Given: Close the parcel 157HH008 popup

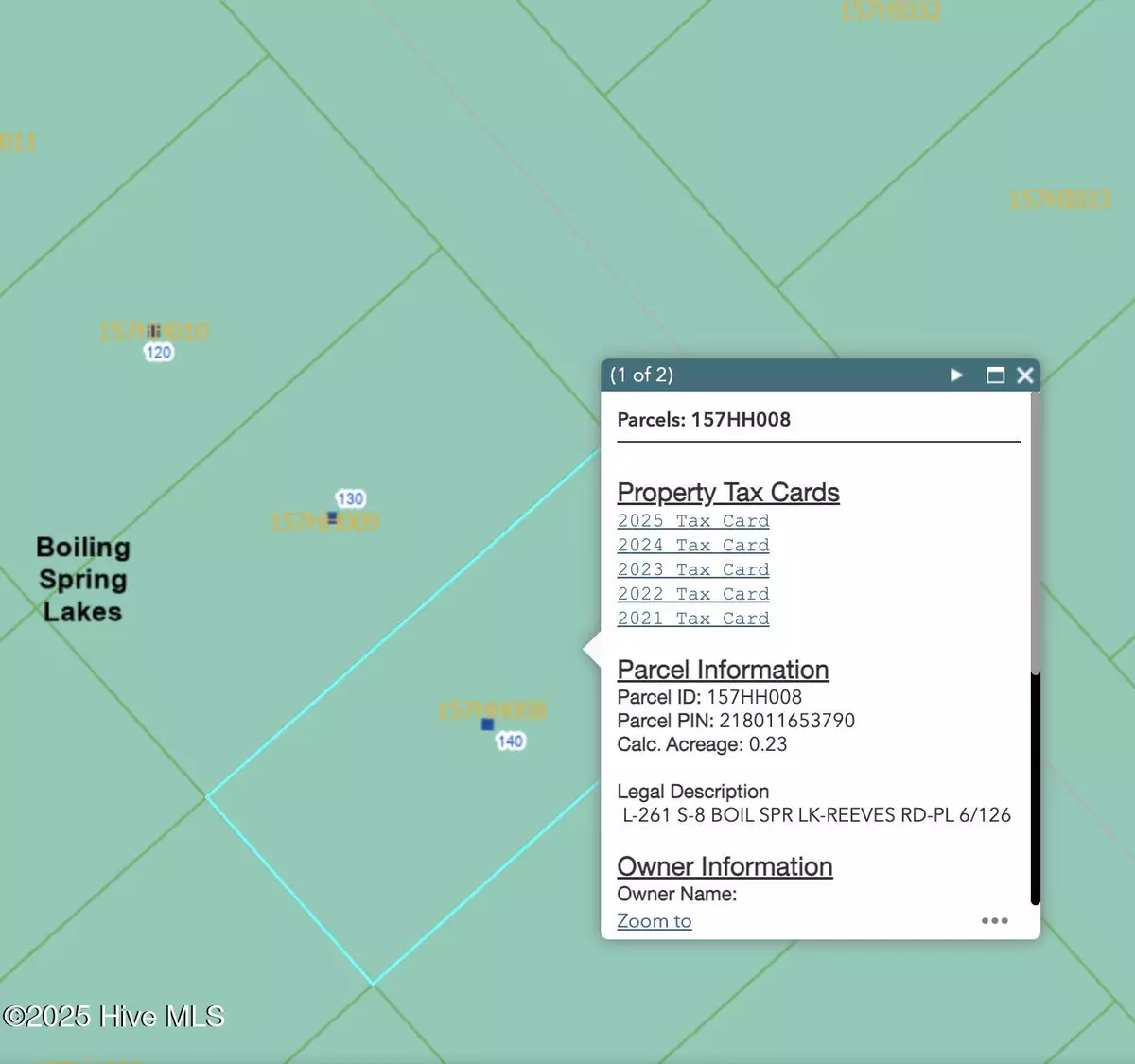Looking at the screenshot, I should (1024, 375).
